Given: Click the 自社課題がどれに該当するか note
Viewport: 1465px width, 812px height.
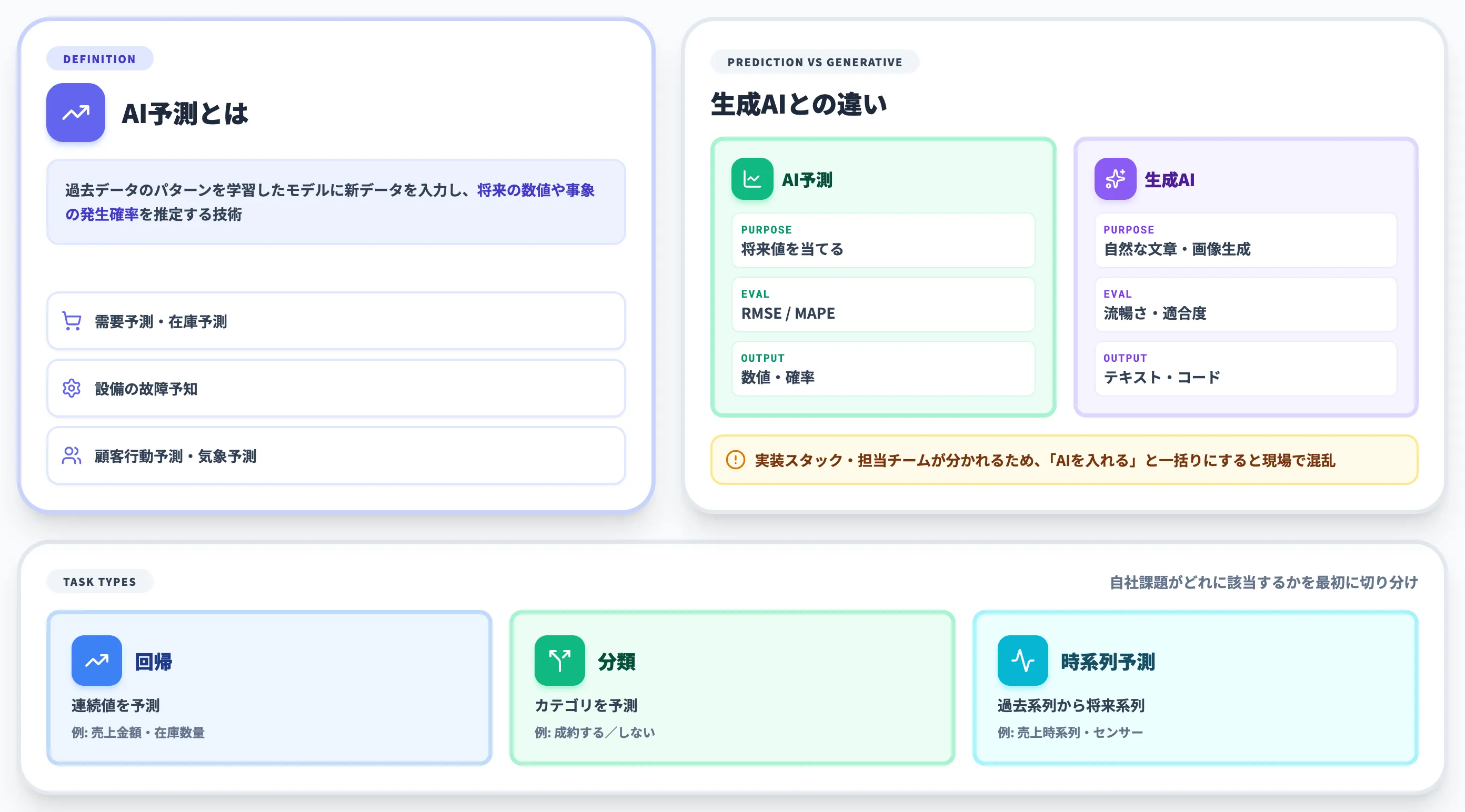Looking at the screenshot, I should click(x=1263, y=582).
